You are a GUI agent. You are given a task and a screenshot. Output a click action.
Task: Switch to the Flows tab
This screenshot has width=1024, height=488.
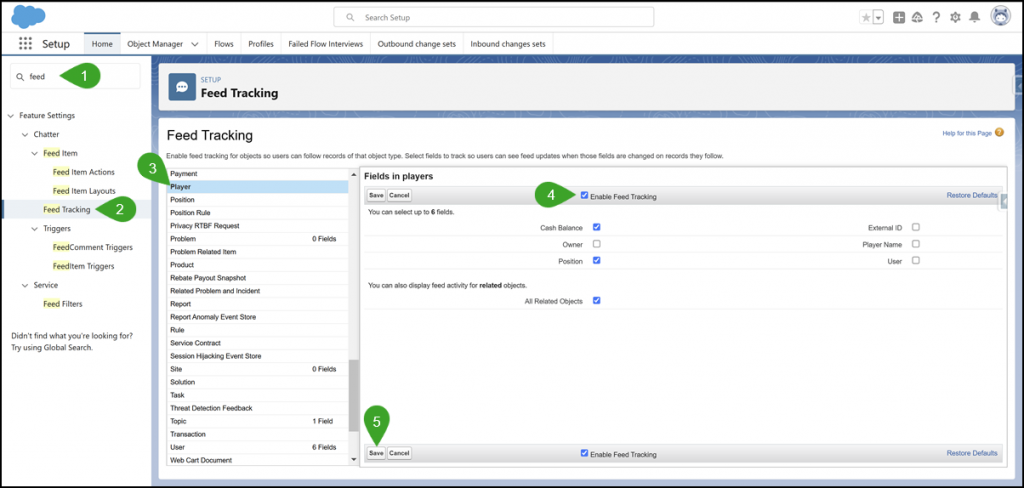tap(224, 44)
